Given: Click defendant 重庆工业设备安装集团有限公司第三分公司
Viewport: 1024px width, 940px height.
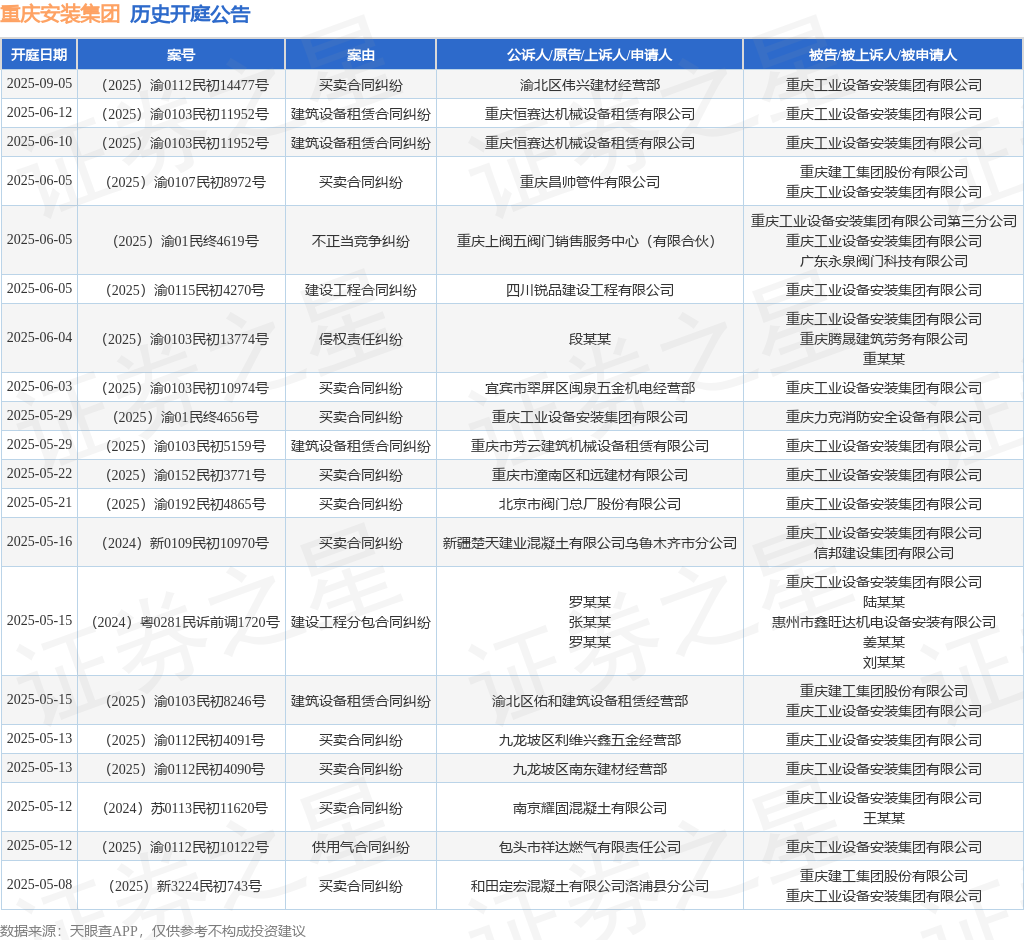Looking at the screenshot, I should pos(884,221).
